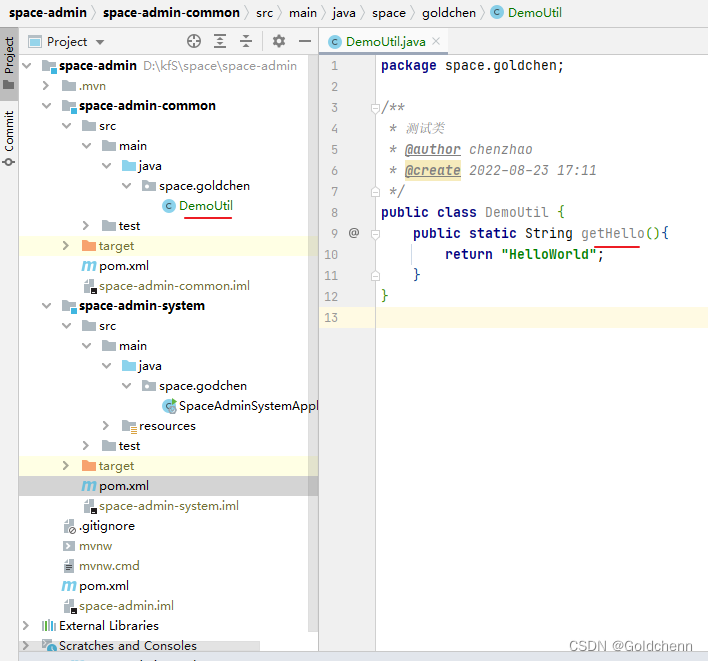Screen dimensions: 708x661
Task: Select the mvnw.cmd file
Action: (x=109, y=566)
